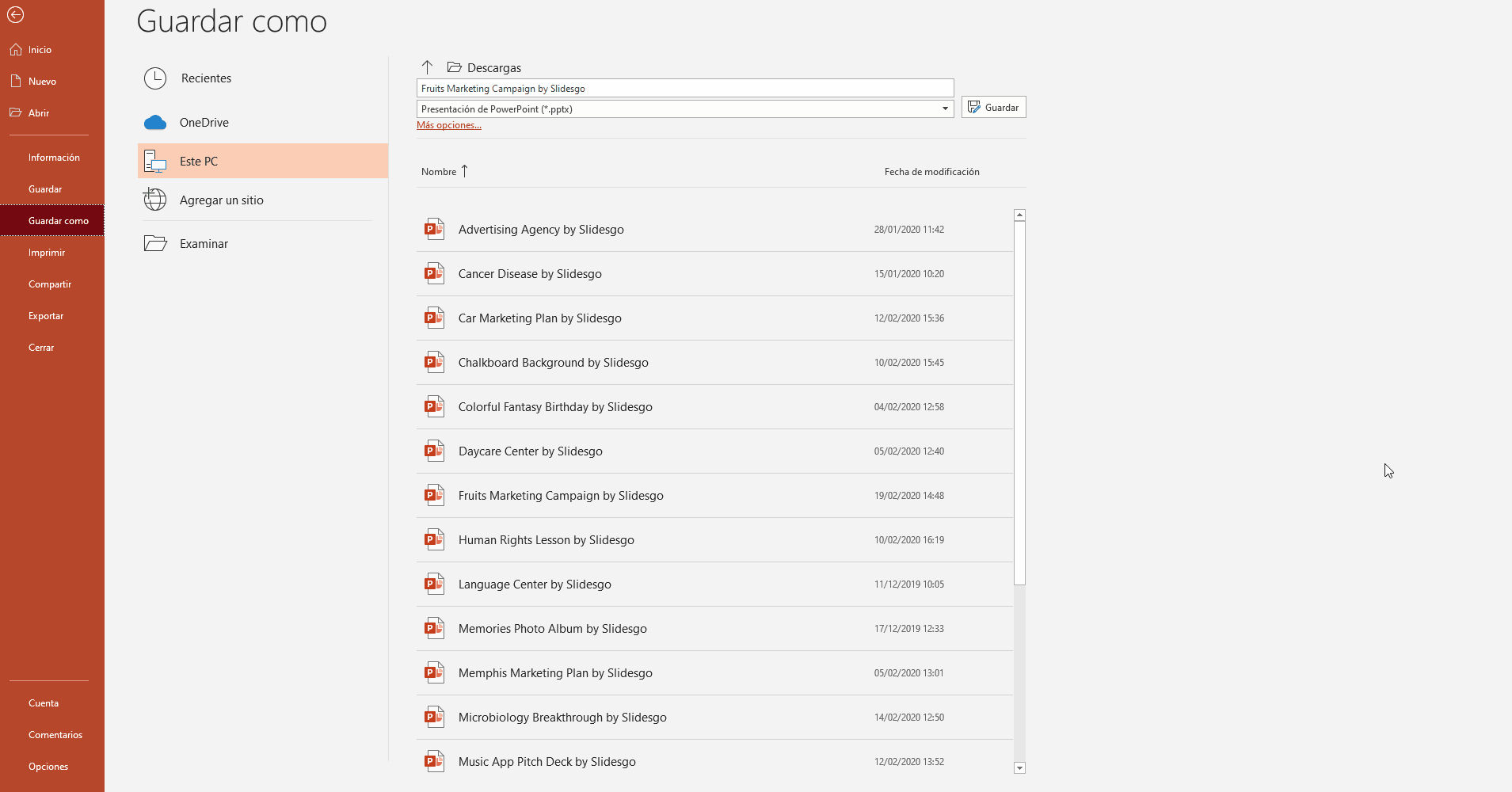Click Chalkboard Background file icon
Screen dimensions: 1512x792
[x=434, y=363]
